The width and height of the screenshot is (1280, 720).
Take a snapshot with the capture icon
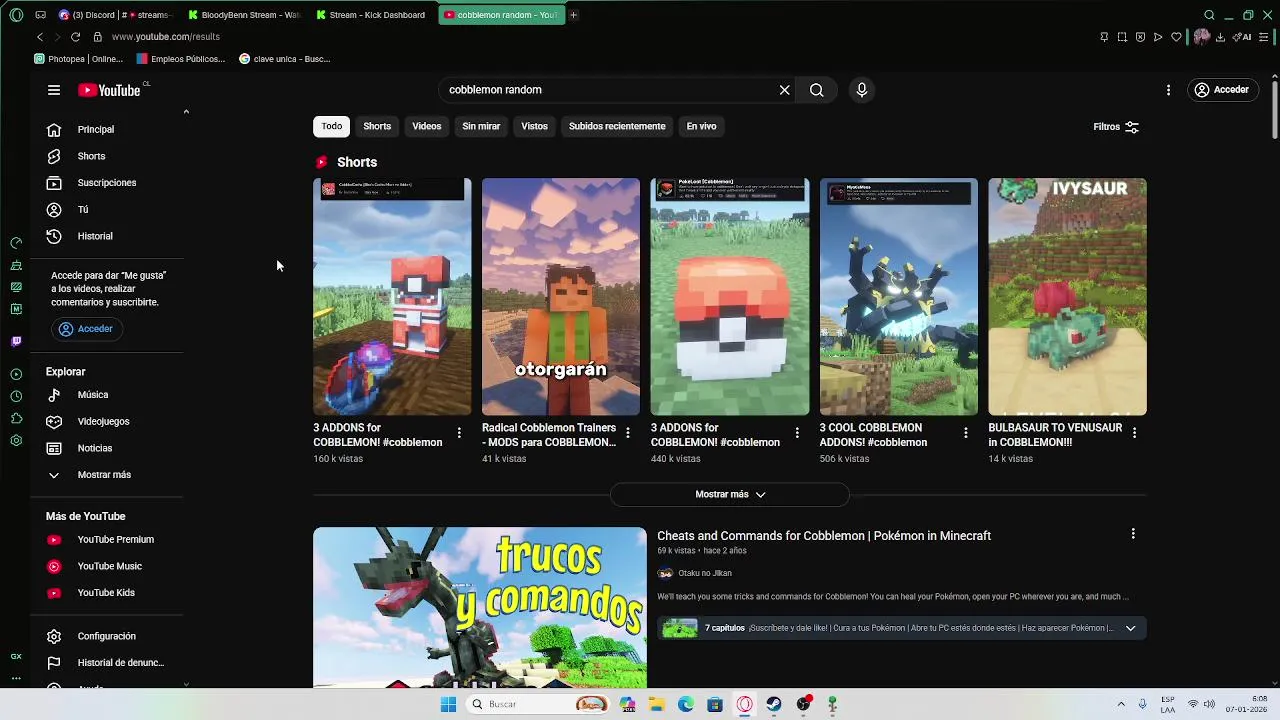tap(1122, 37)
